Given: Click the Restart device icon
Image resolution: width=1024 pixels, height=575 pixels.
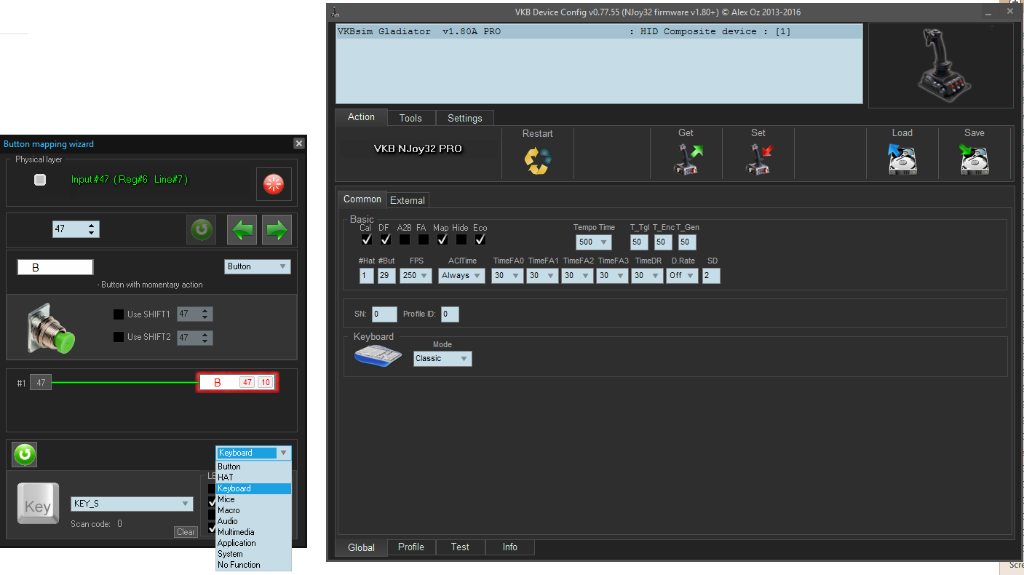Looking at the screenshot, I should (537, 160).
